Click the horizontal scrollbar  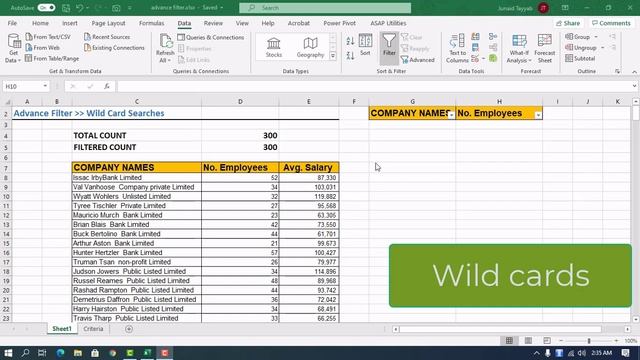(x=500, y=329)
